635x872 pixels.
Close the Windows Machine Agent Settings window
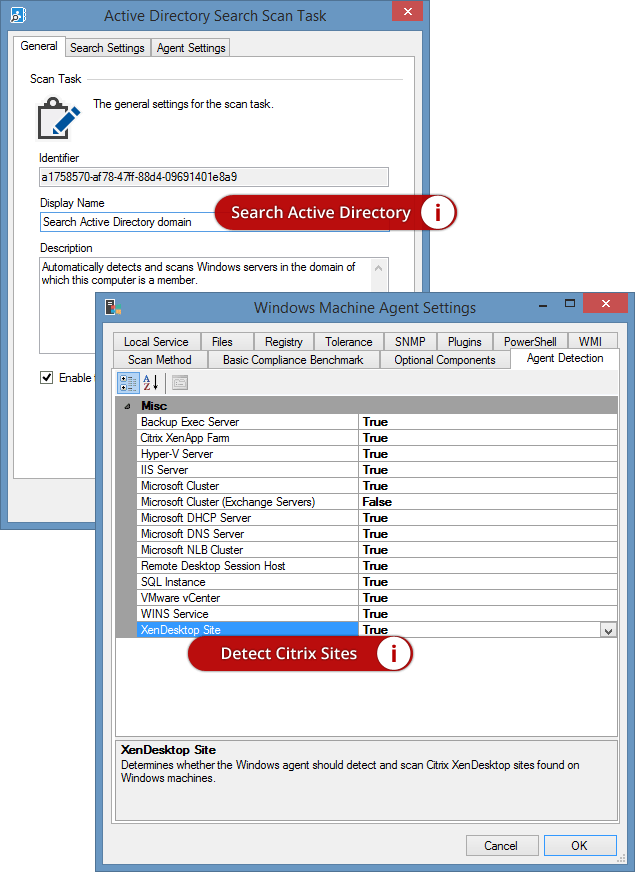(606, 304)
